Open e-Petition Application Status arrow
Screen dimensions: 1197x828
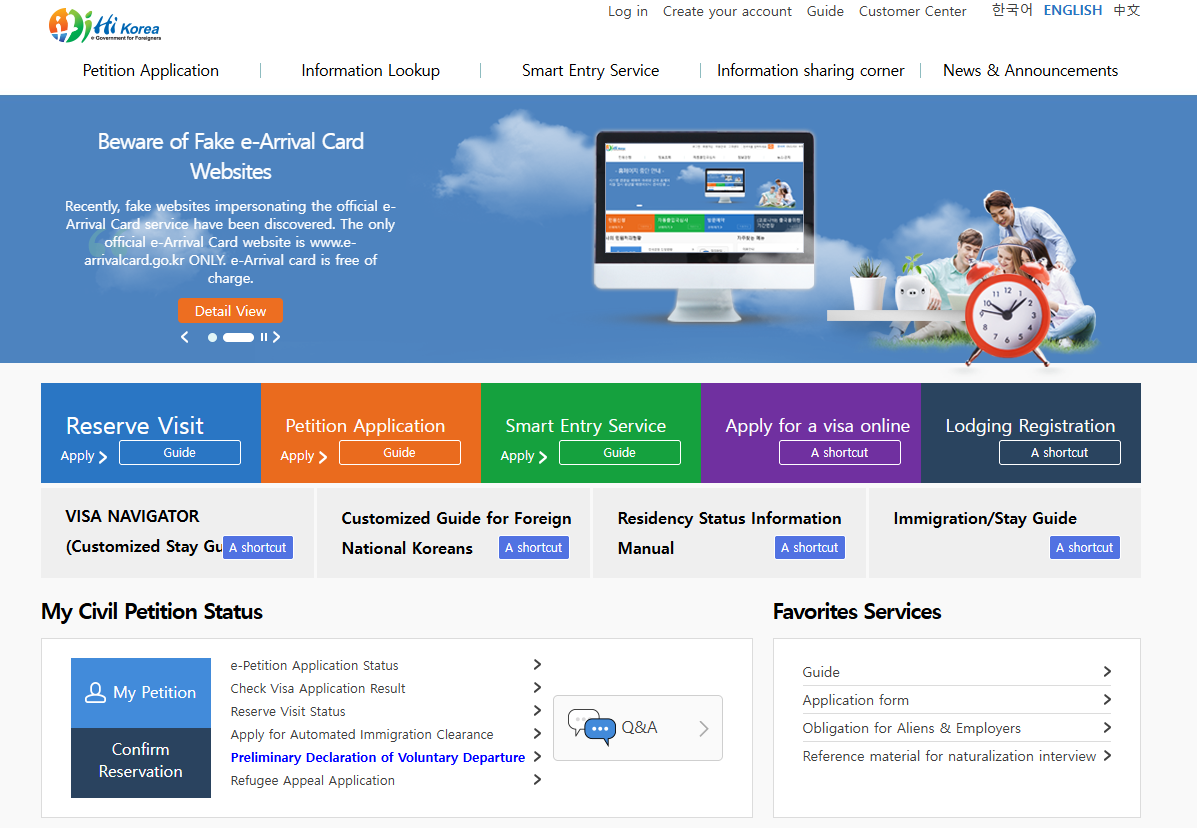(x=537, y=665)
